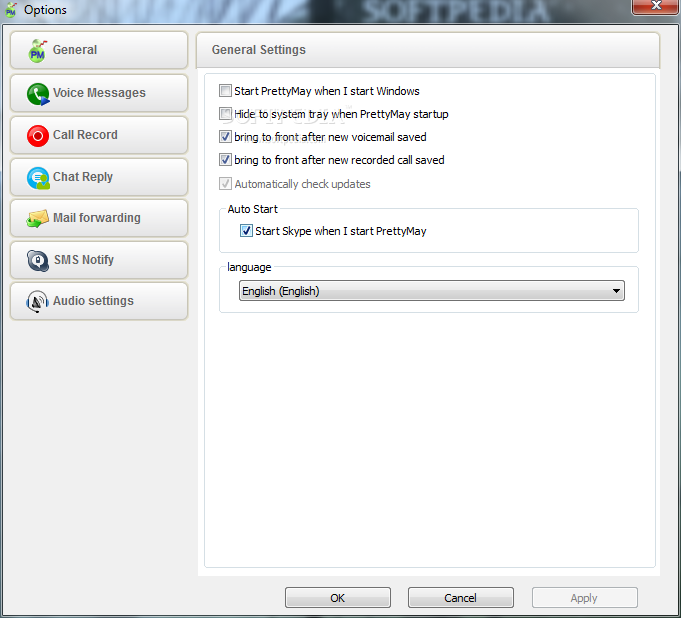Uncheck bring to front after recorded call saved
The height and width of the screenshot is (618, 681).
pyautogui.click(x=225, y=160)
